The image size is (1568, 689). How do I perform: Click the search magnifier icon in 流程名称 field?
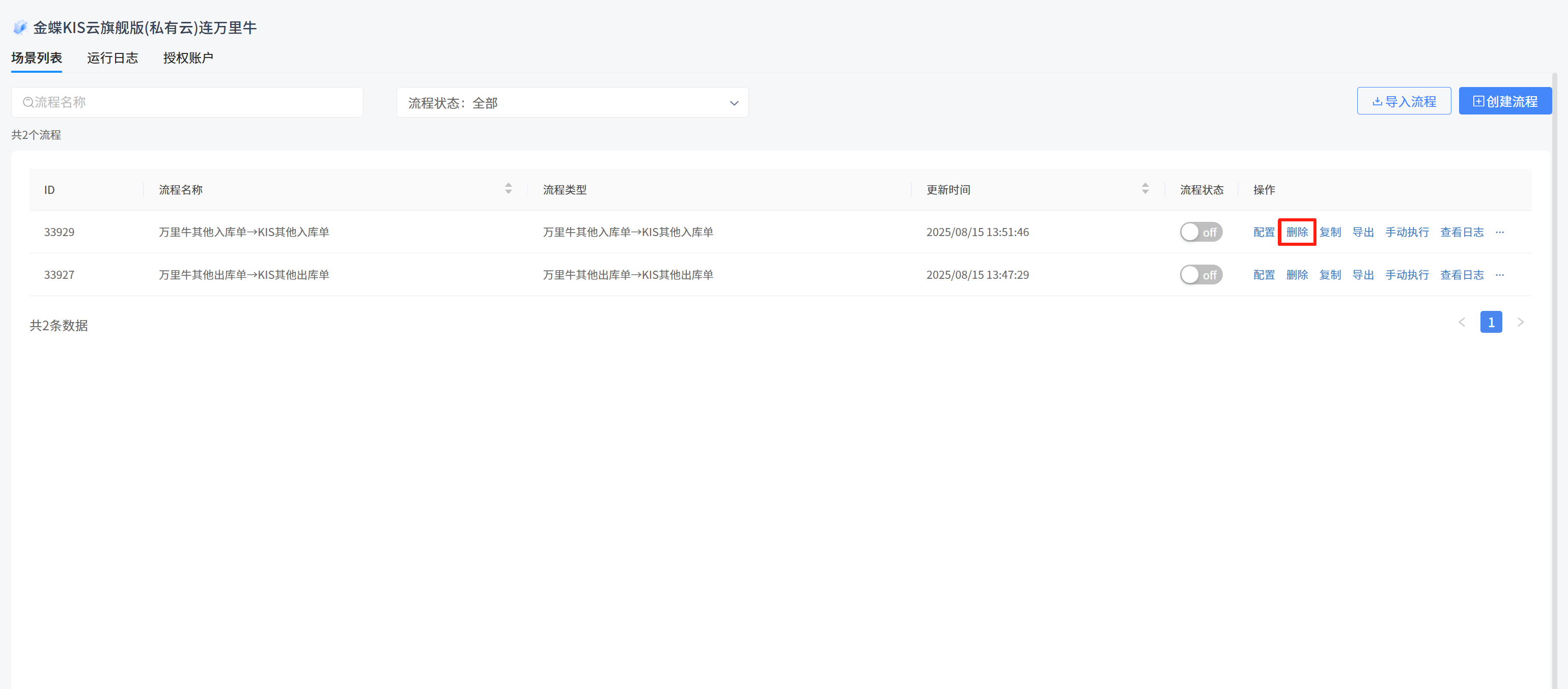28,102
